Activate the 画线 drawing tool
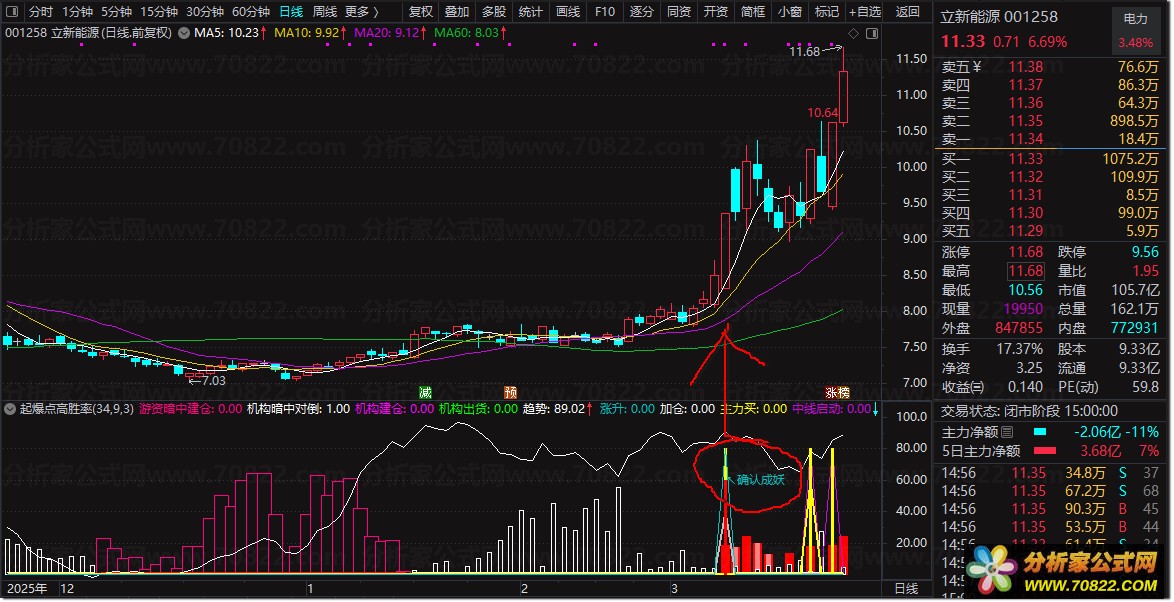This screenshot has width=1174, height=602. (x=568, y=11)
